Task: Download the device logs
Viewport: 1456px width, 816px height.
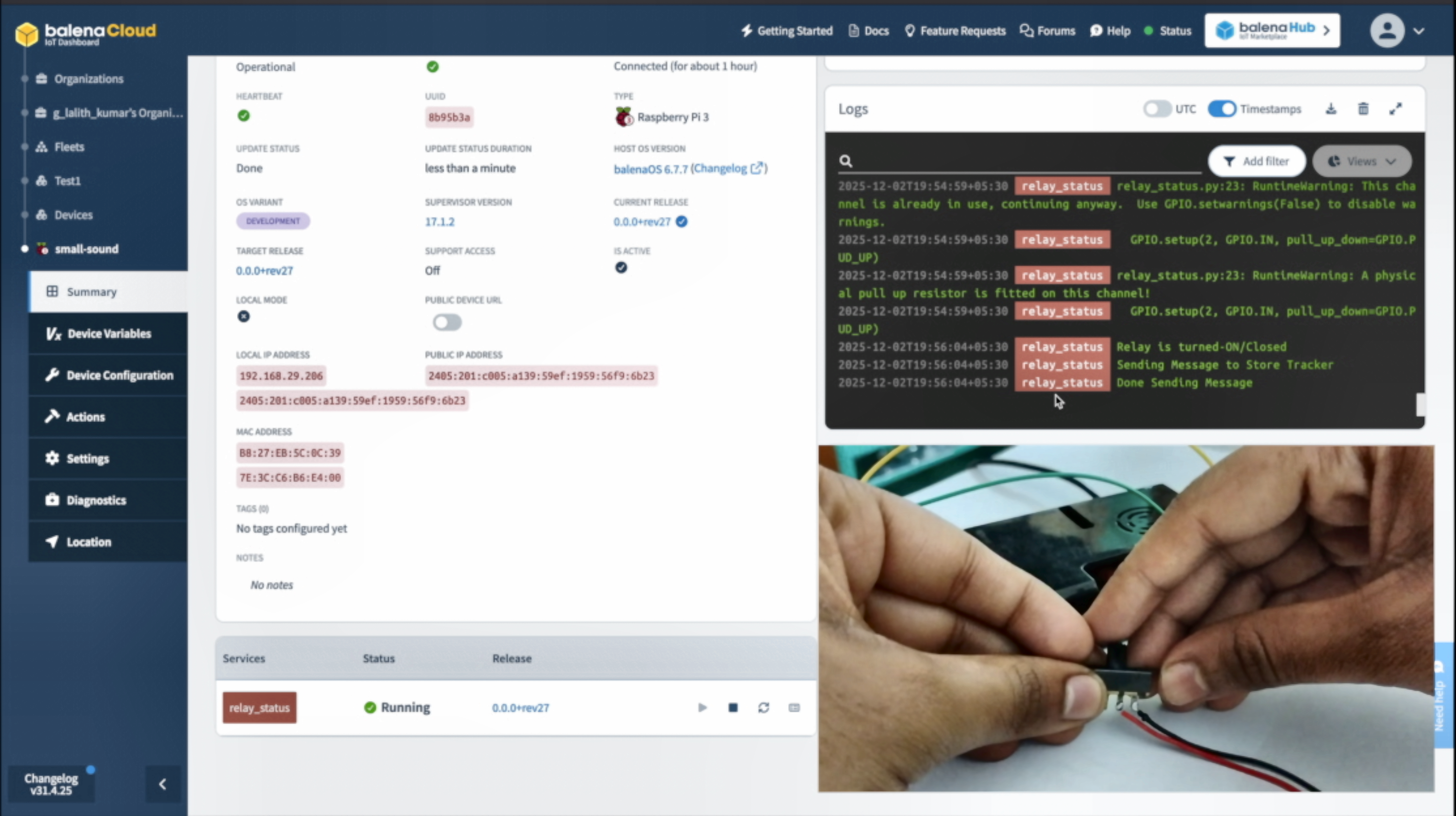Action: click(x=1331, y=109)
